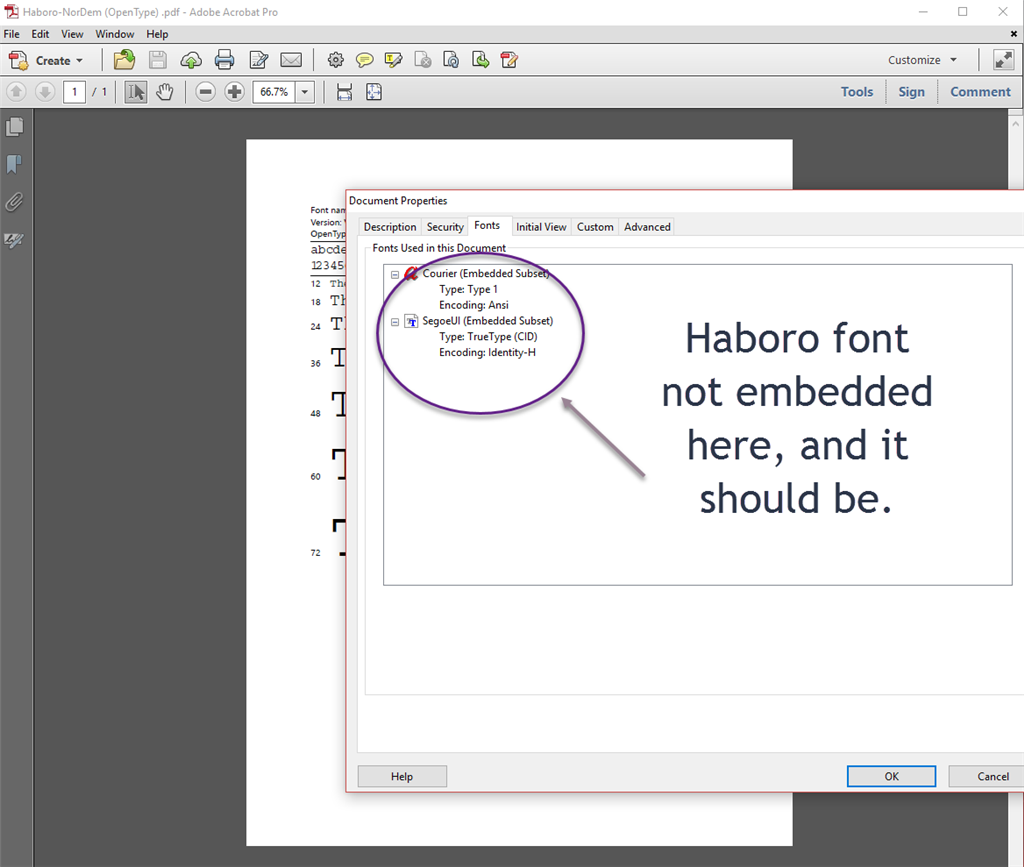Open Preferences gear icon
The image size is (1024, 867).
(x=336, y=60)
